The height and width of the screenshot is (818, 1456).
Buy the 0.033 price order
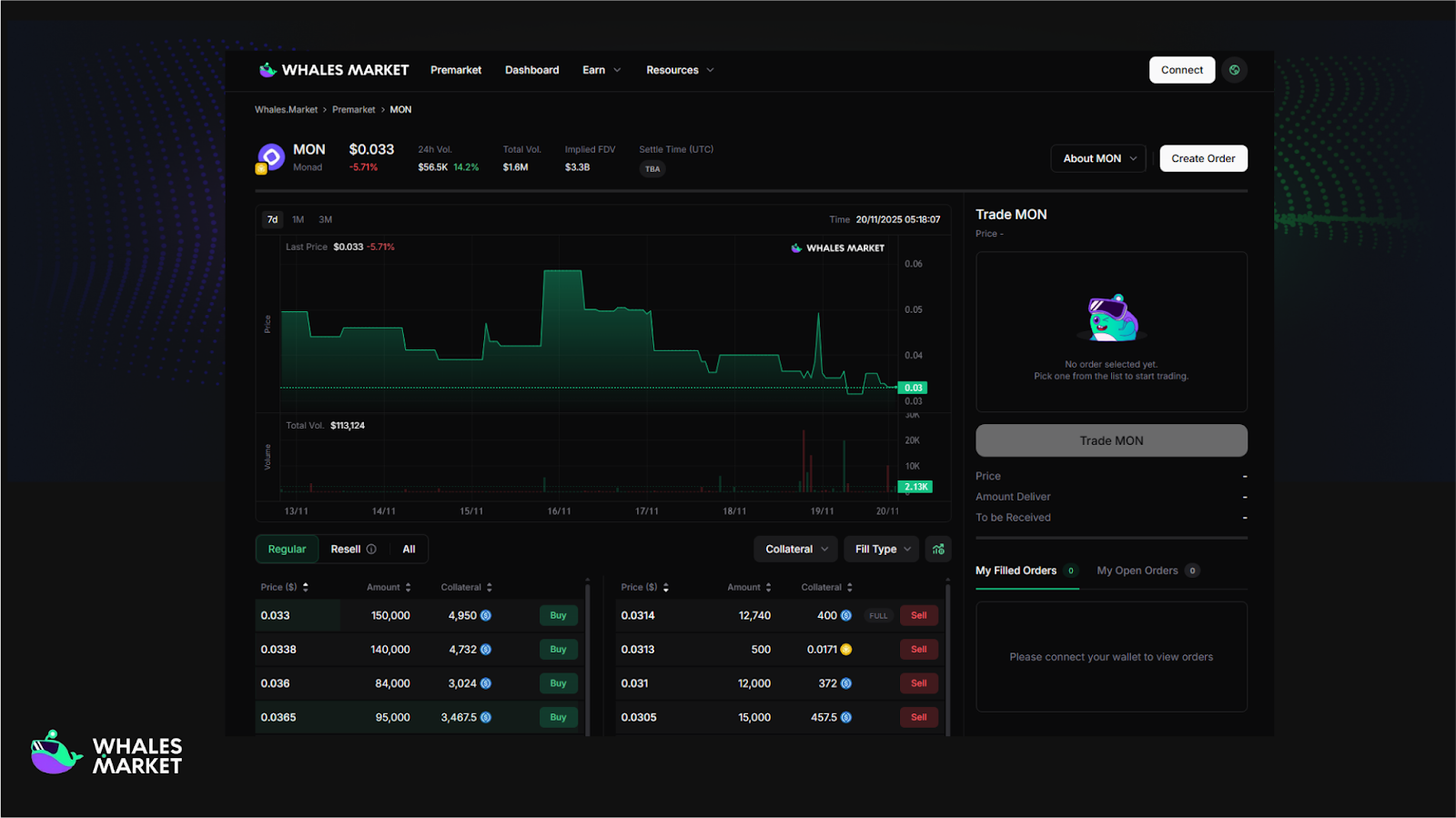pos(558,616)
